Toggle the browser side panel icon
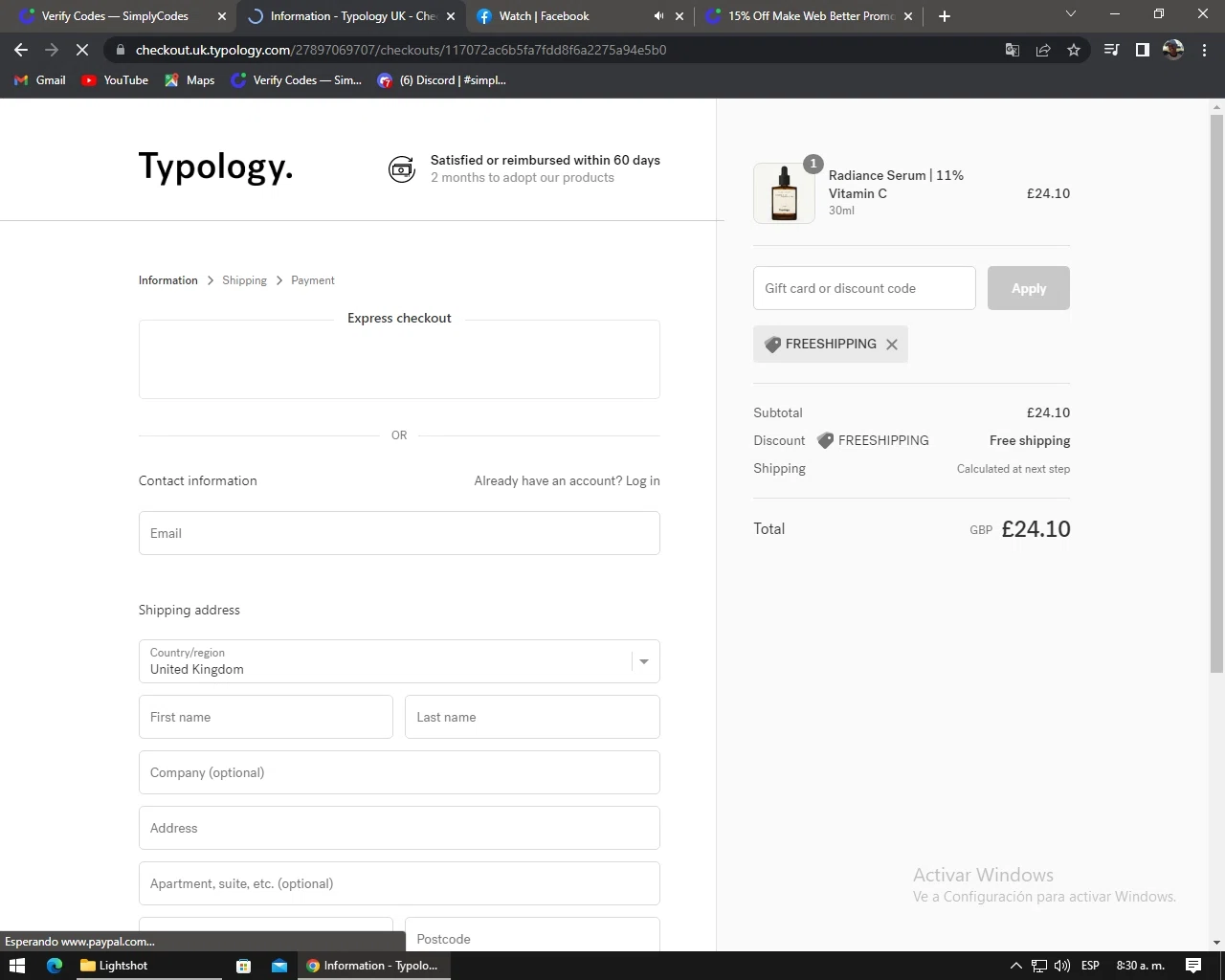1225x980 pixels. click(x=1142, y=50)
